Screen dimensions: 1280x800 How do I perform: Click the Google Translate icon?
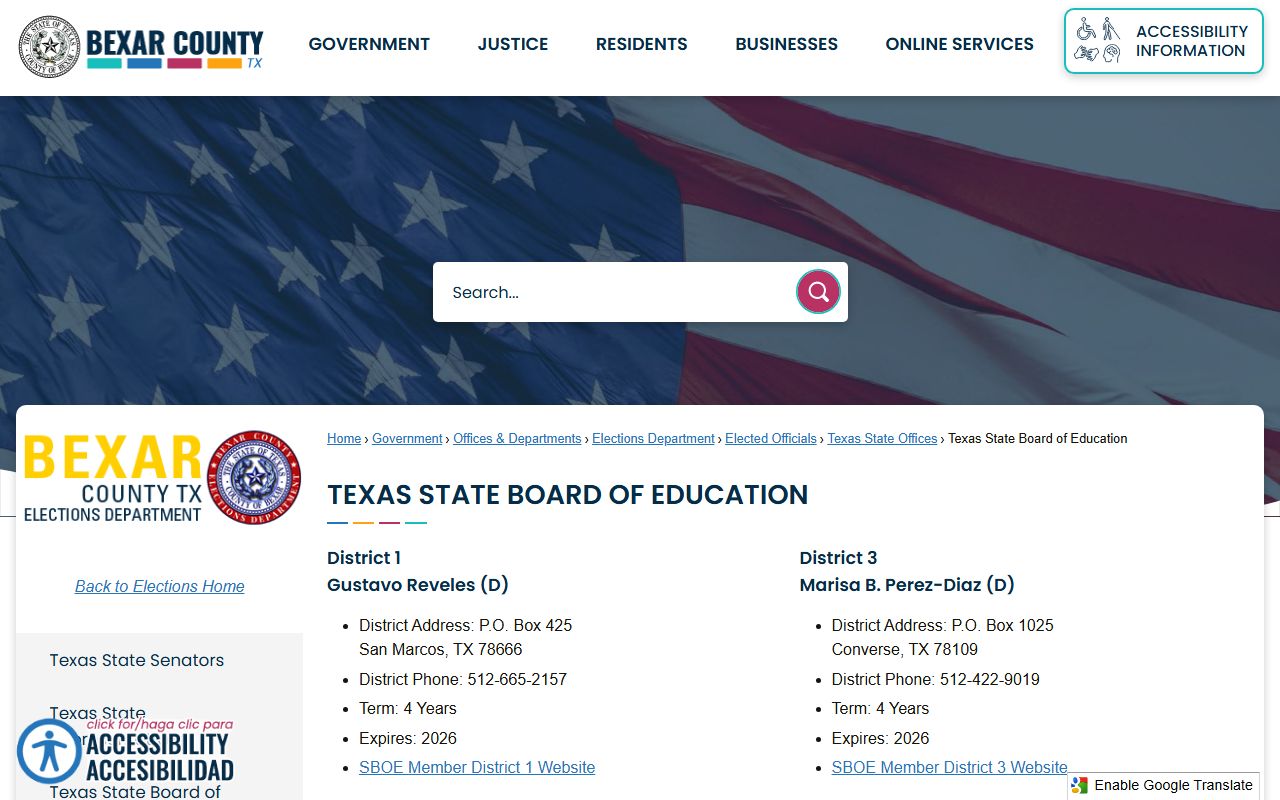click(1079, 785)
